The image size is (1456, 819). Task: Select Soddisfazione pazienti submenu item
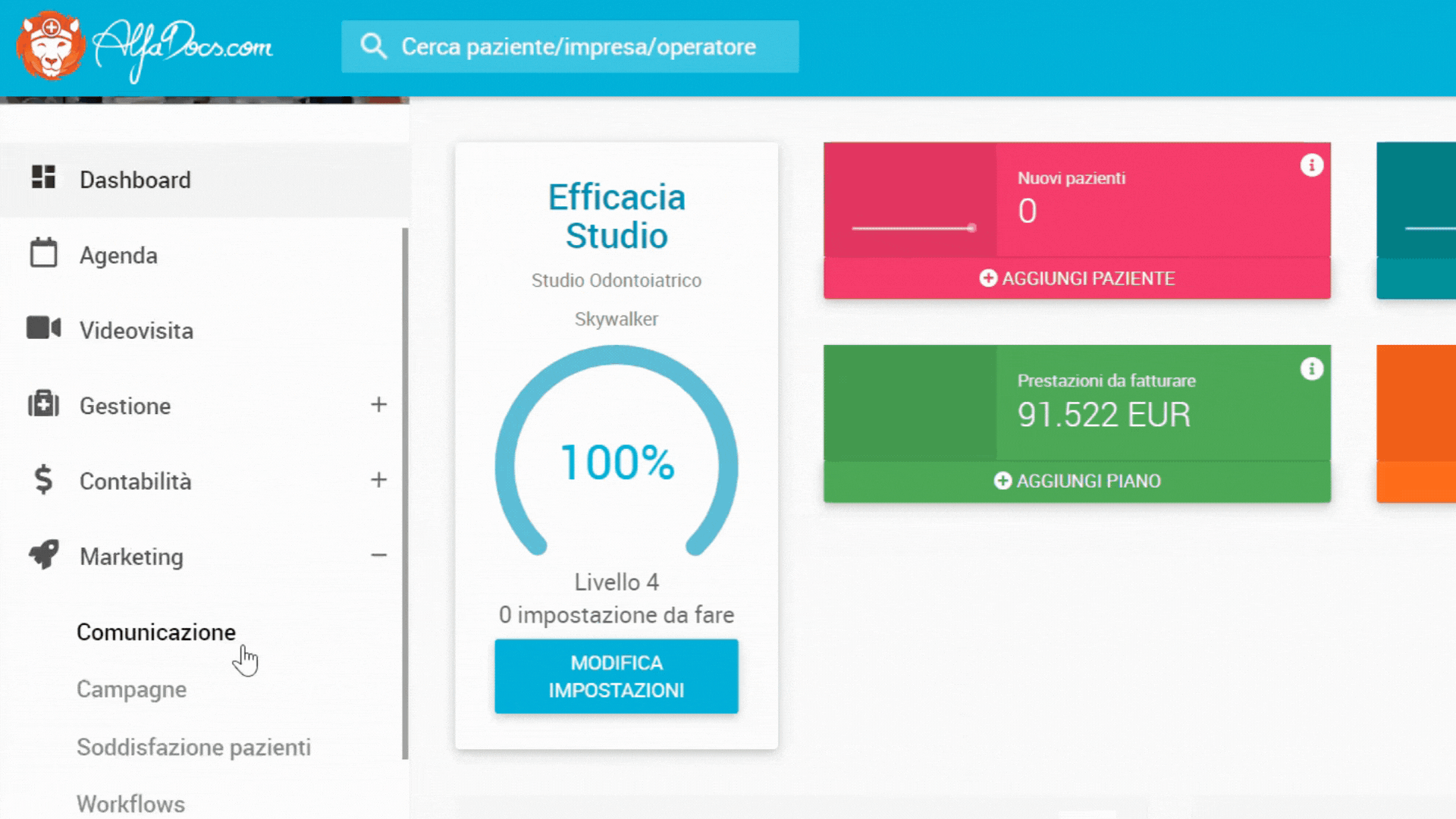pos(193,747)
